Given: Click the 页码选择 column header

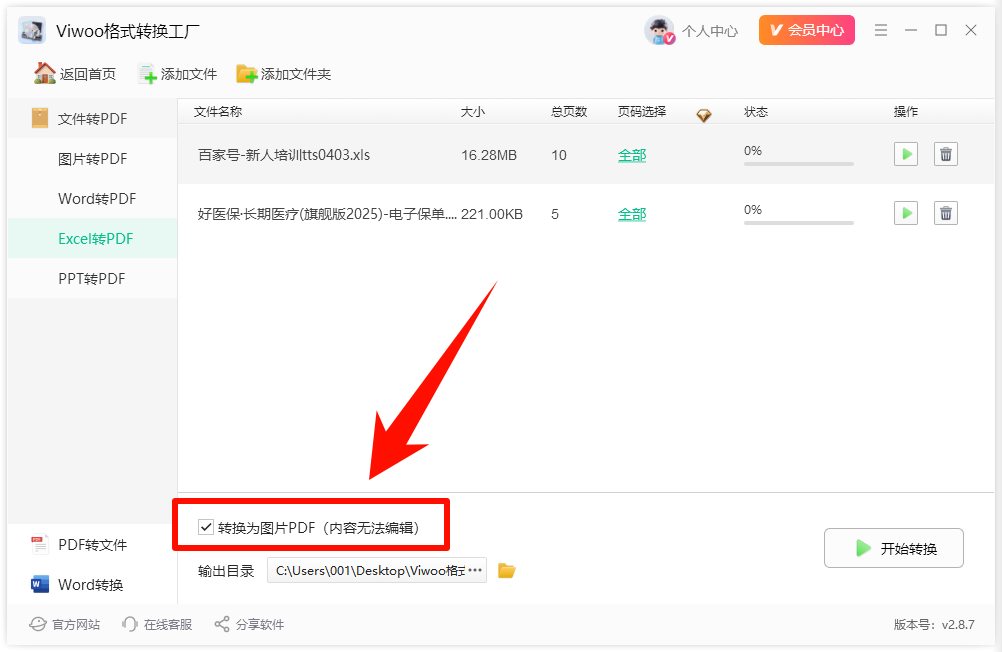Looking at the screenshot, I should click(x=642, y=112).
